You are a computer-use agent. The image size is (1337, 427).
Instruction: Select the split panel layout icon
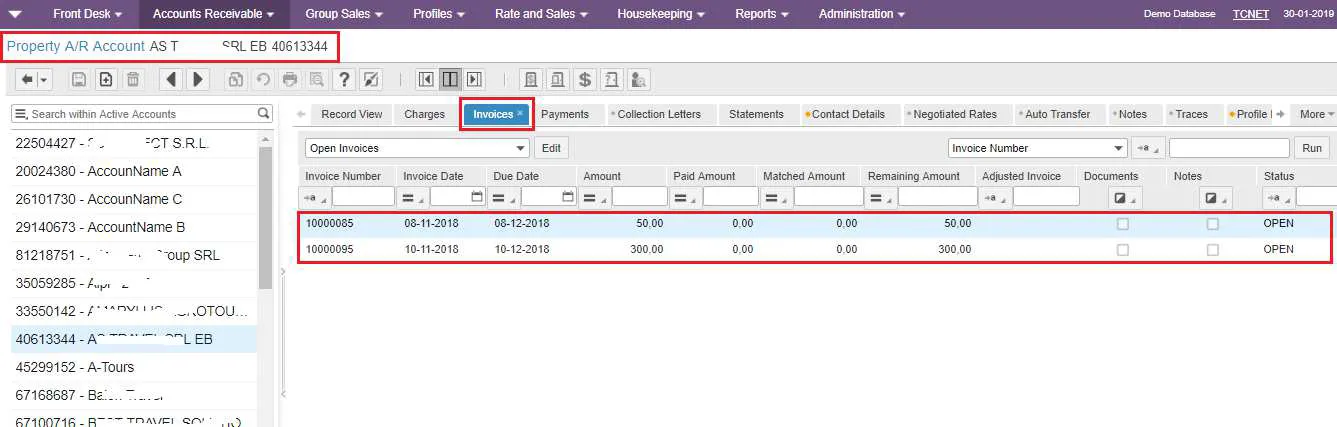pos(450,79)
